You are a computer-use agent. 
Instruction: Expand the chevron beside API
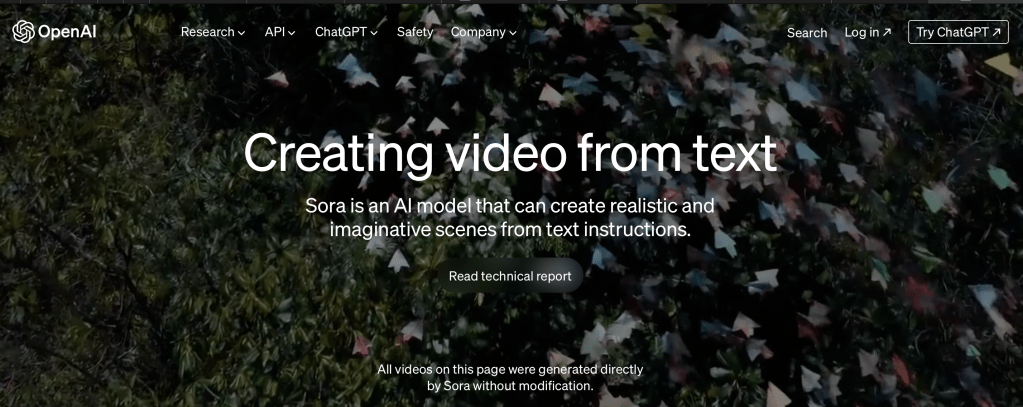[292, 33]
